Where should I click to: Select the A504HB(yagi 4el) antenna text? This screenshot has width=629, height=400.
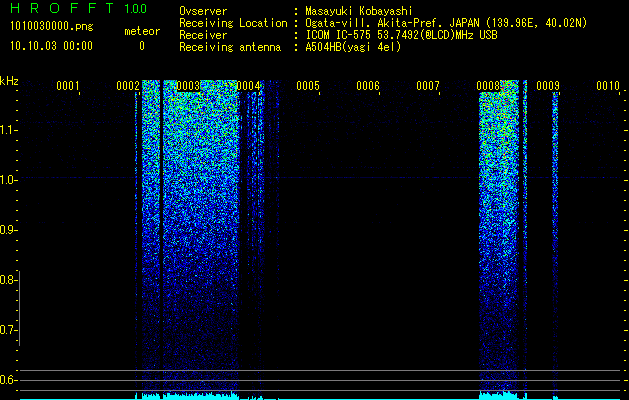tap(353, 47)
